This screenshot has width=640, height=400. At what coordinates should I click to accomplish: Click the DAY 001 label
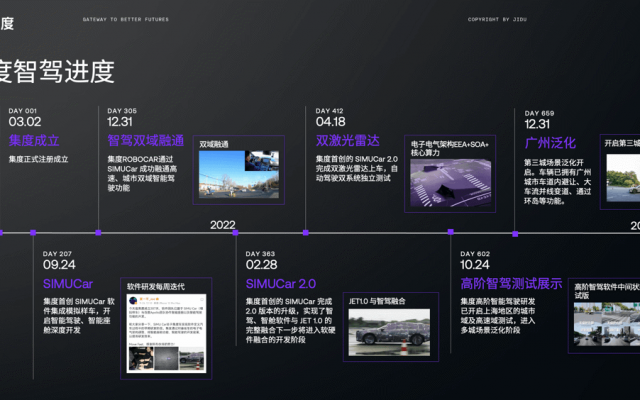[22, 111]
